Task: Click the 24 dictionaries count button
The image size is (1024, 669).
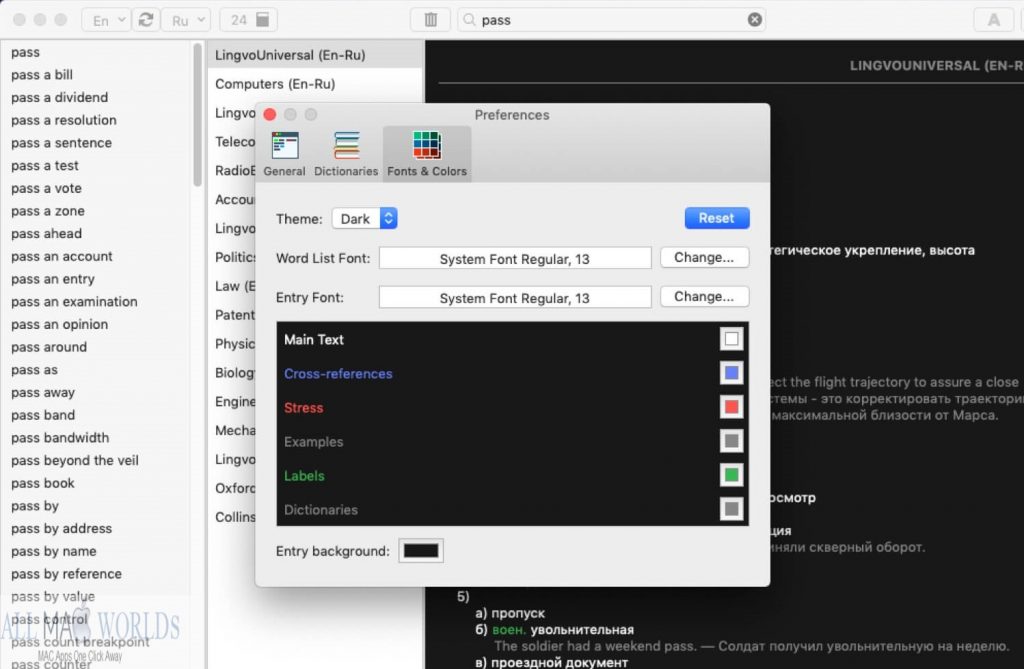Action: [x=249, y=20]
